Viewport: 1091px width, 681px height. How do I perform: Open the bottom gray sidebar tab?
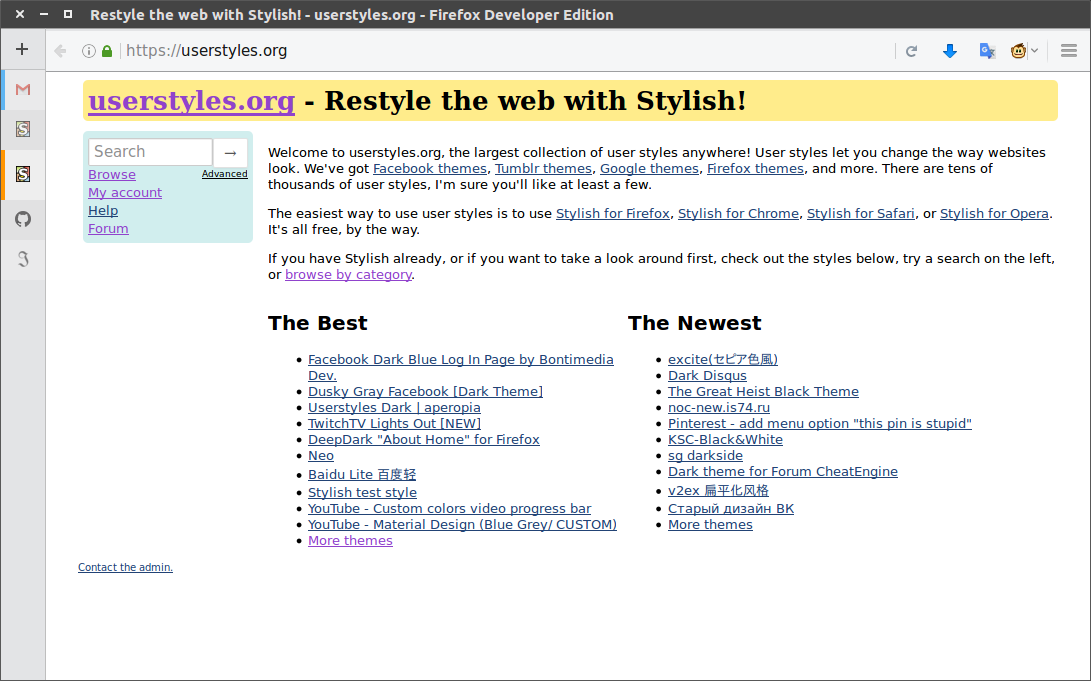click(x=23, y=259)
